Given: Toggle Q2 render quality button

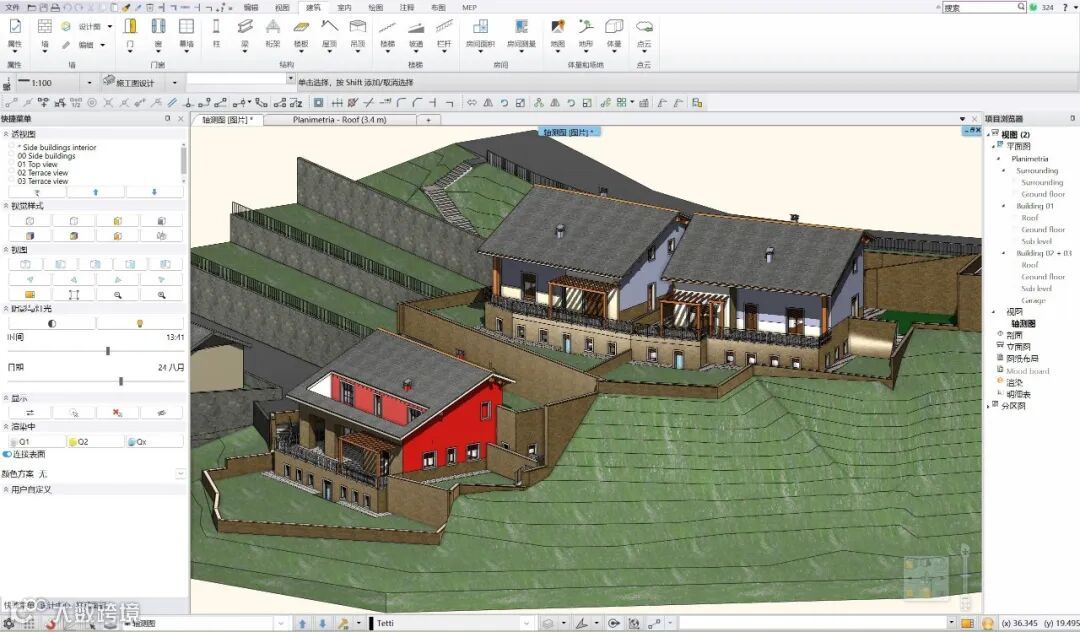Looking at the screenshot, I should (x=96, y=441).
